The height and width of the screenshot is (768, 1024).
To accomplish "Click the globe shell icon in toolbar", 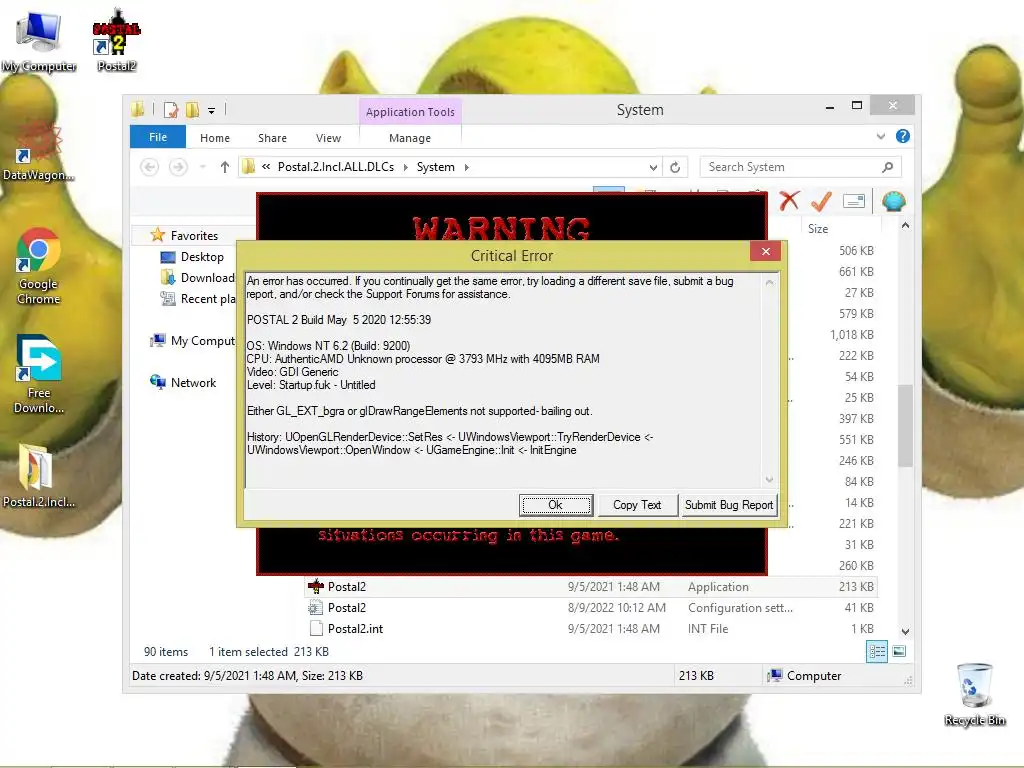I will 893,201.
